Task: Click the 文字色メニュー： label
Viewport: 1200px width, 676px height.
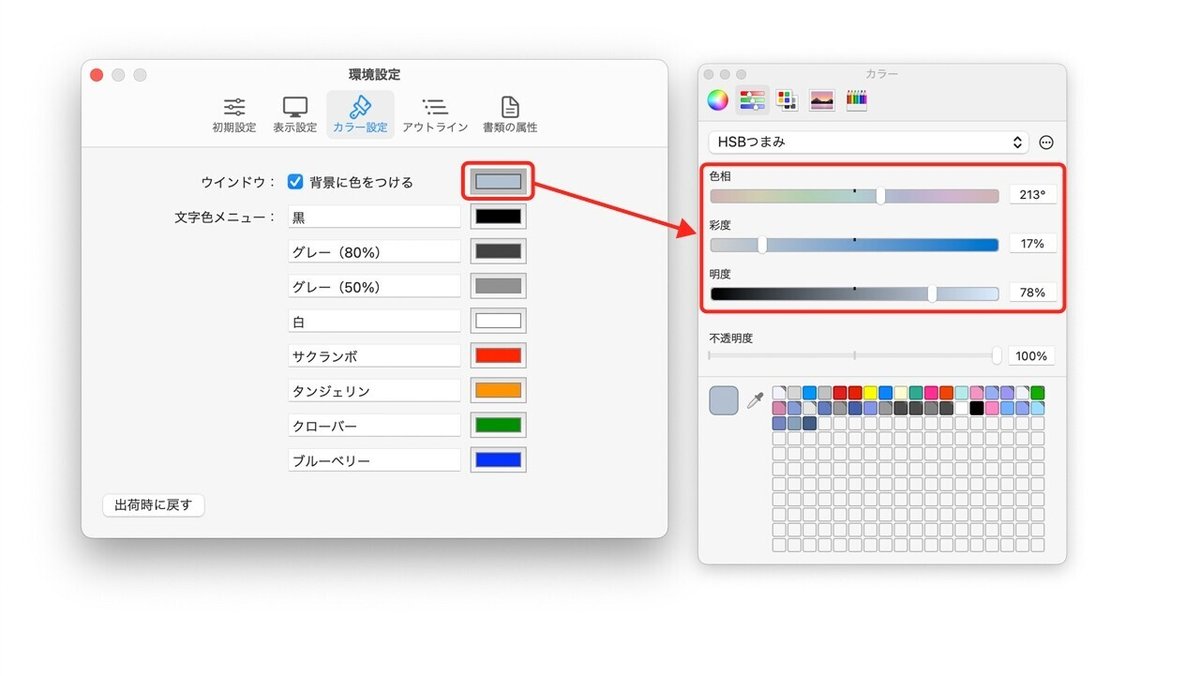Action: [225, 217]
